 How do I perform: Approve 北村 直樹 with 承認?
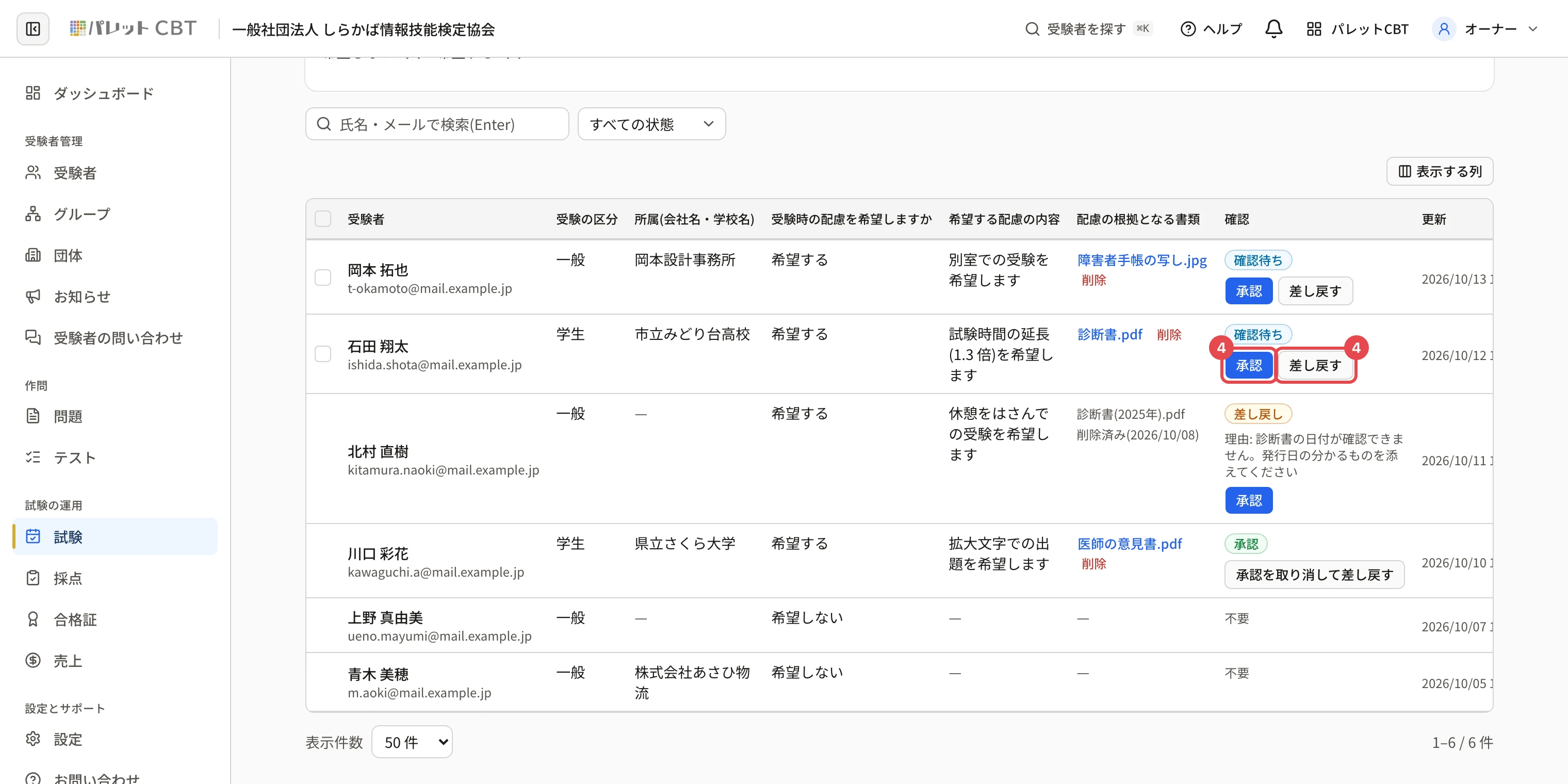click(1248, 500)
